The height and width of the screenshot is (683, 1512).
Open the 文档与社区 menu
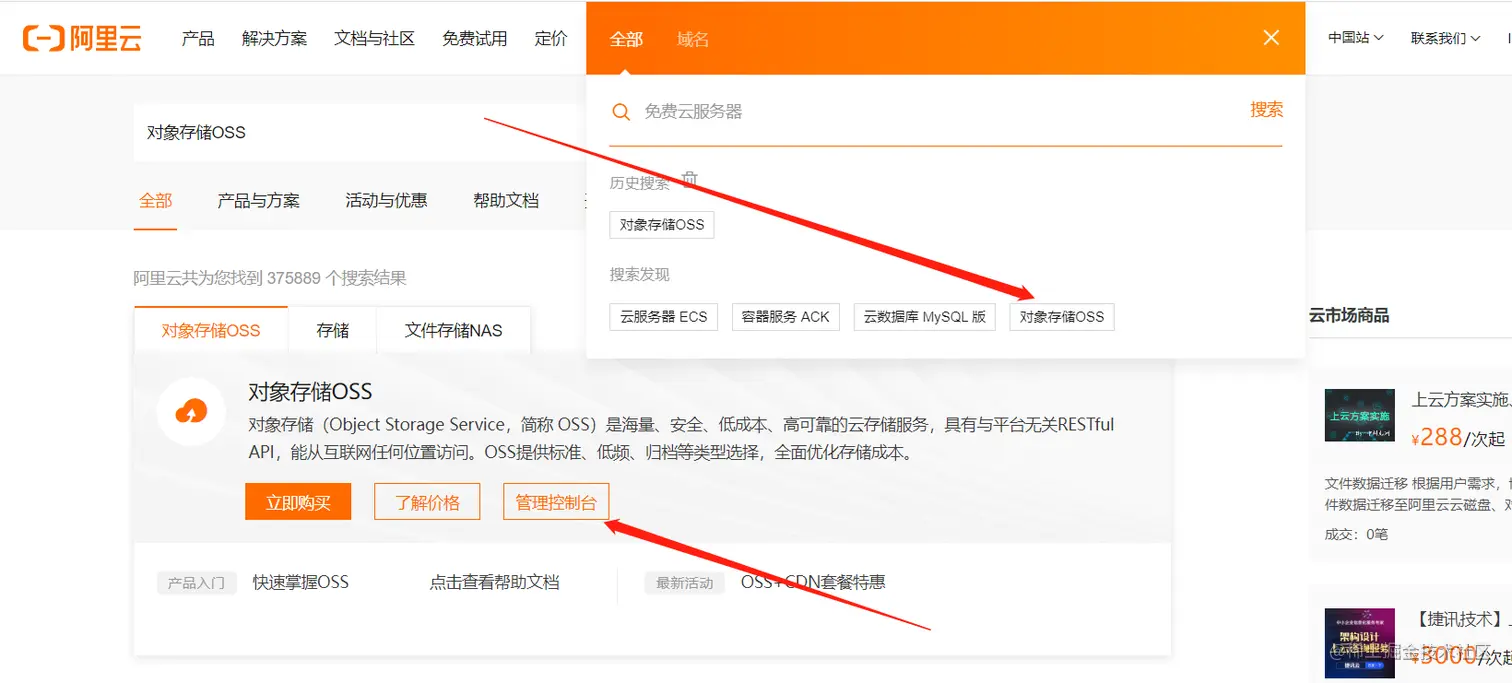click(375, 39)
